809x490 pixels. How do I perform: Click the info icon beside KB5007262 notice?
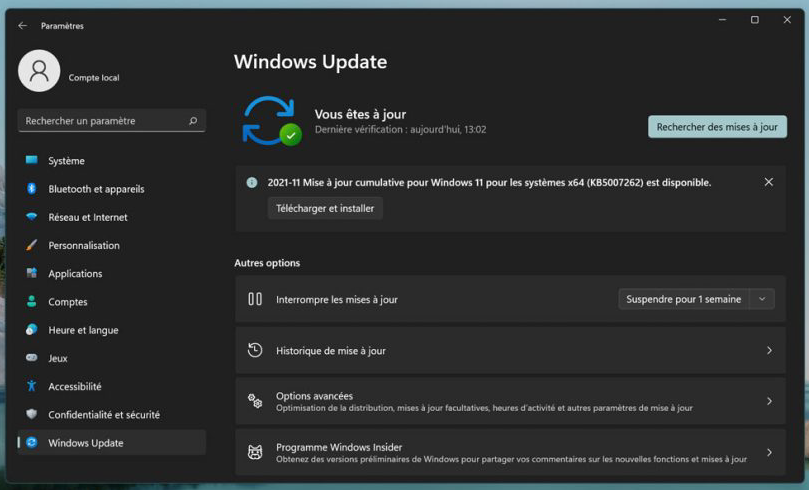252,182
